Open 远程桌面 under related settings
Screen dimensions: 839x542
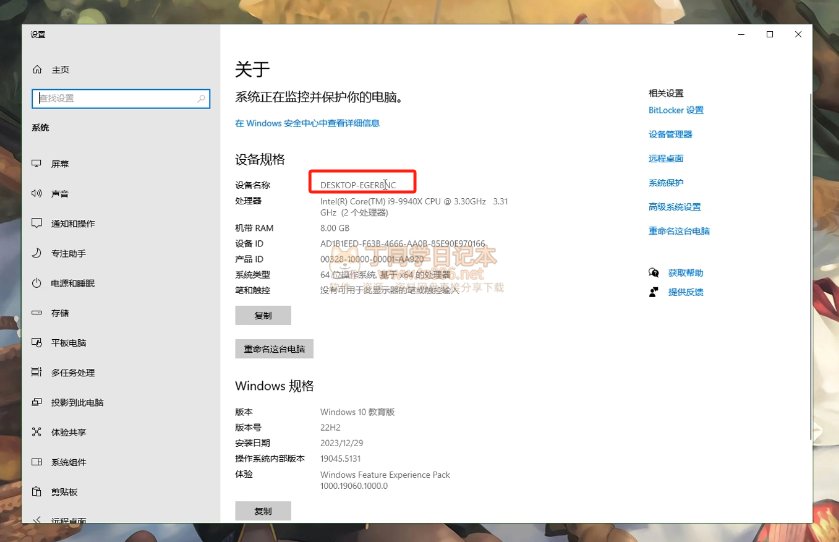[x=666, y=158]
